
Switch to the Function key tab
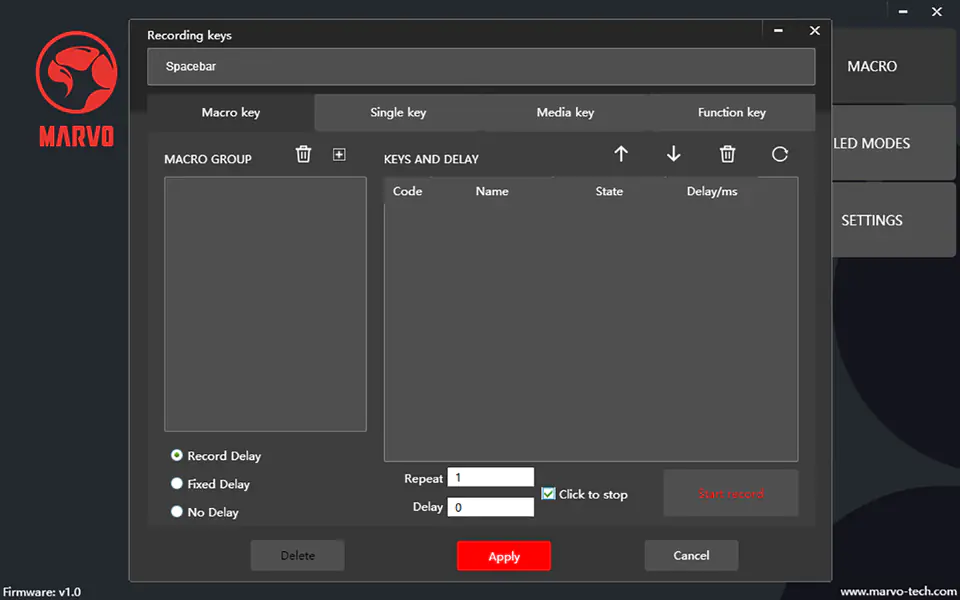732,112
